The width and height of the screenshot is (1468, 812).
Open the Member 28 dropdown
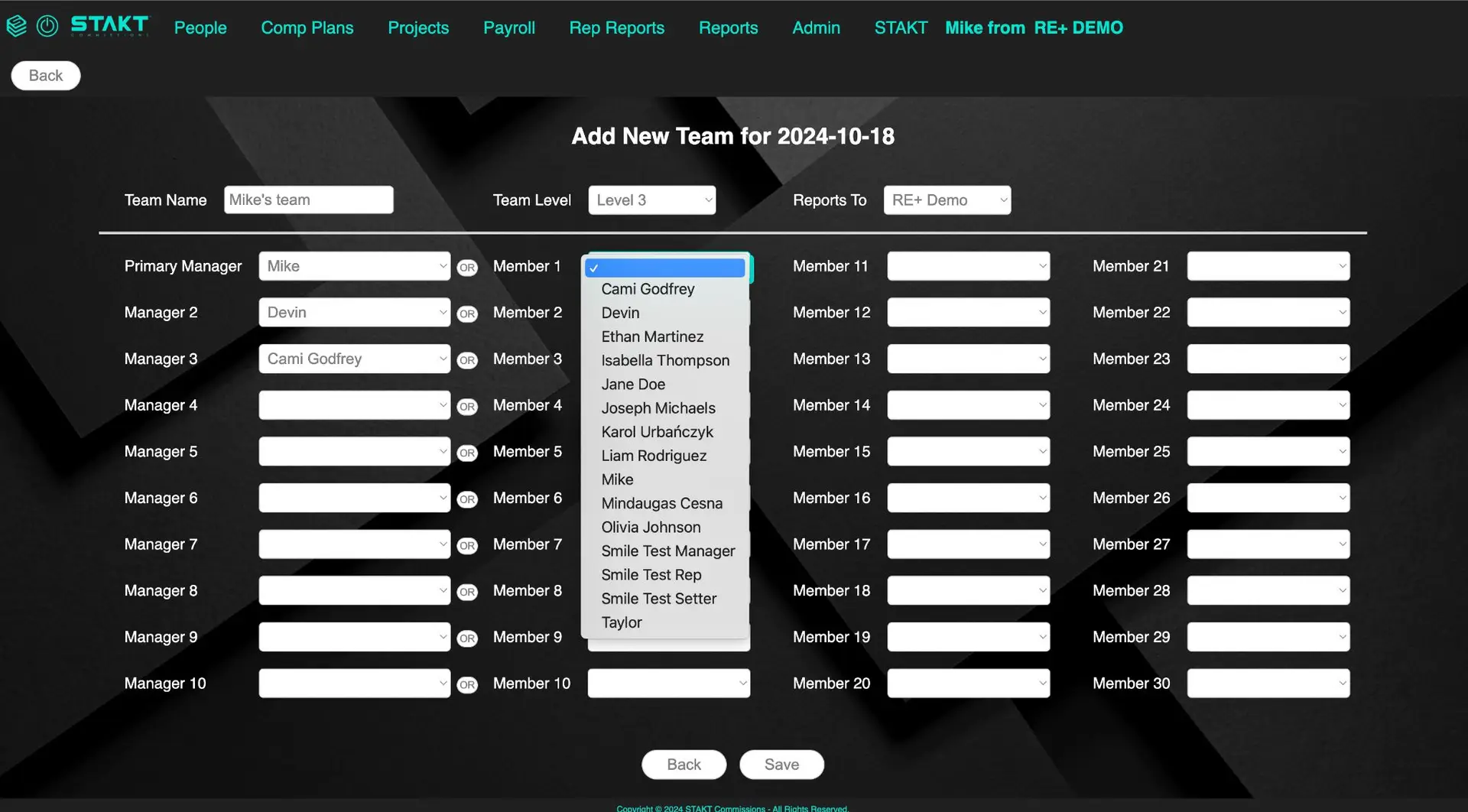pyautogui.click(x=1268, y=591)
